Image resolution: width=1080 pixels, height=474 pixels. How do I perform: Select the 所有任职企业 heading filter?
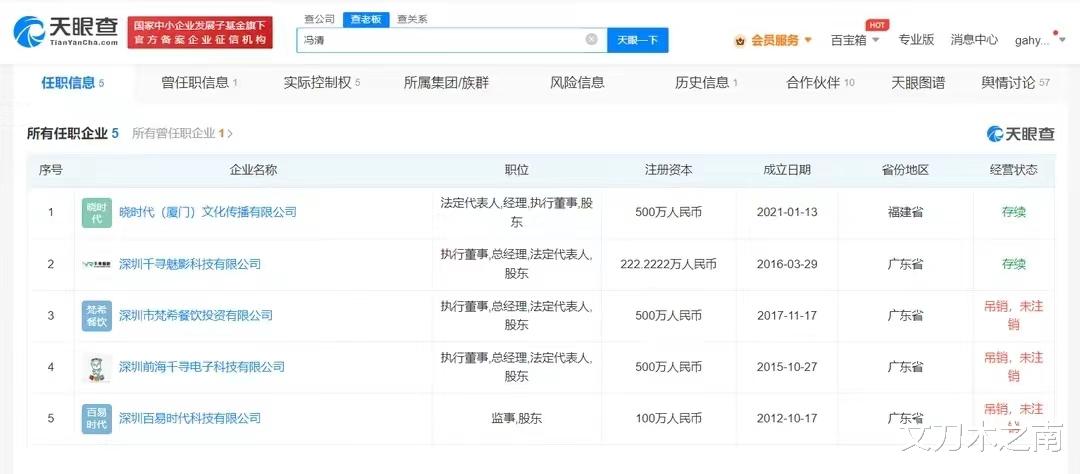[x=72, y=134]
